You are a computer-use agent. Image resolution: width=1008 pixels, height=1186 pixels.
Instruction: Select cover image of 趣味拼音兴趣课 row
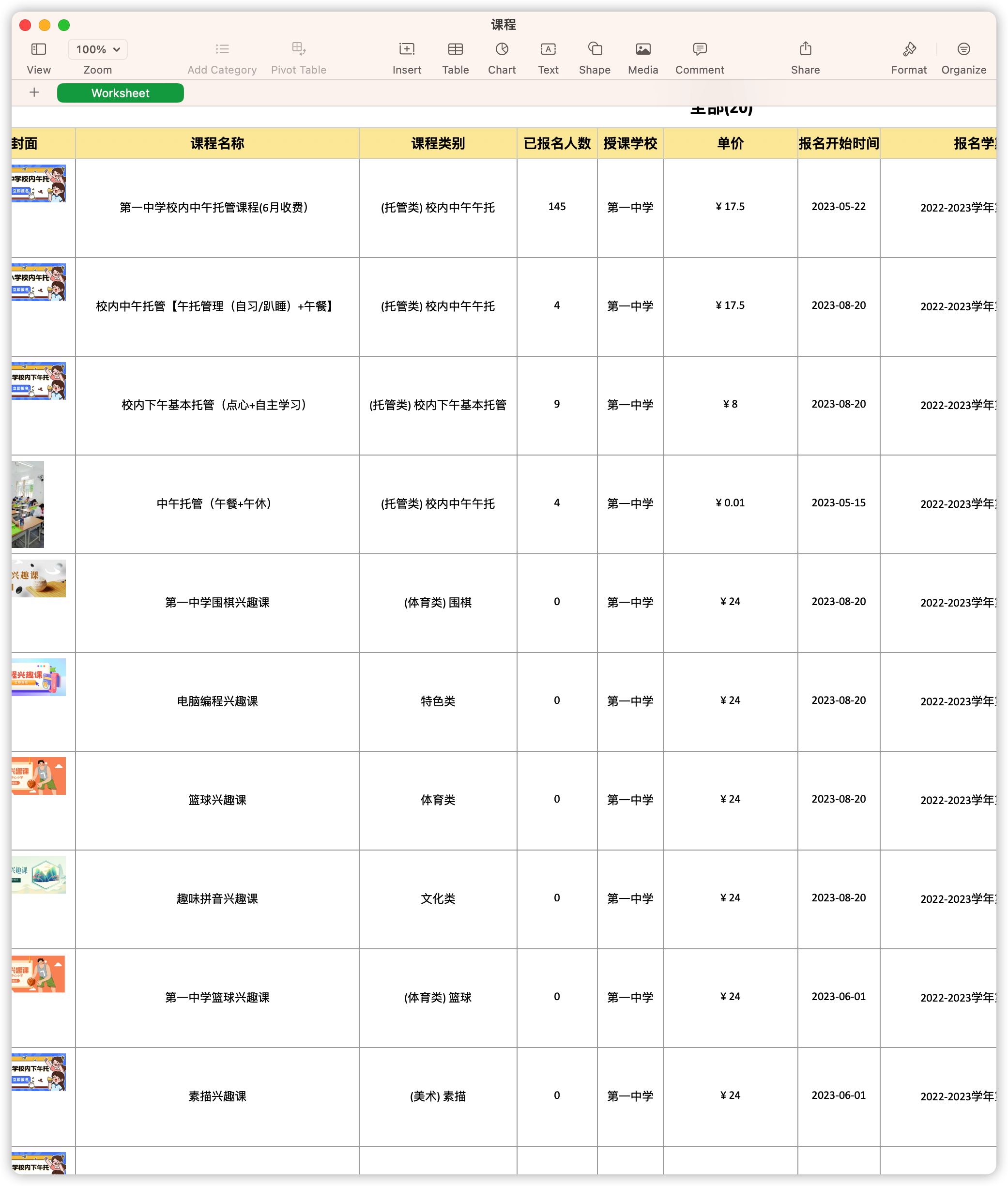tap(38, 875)
